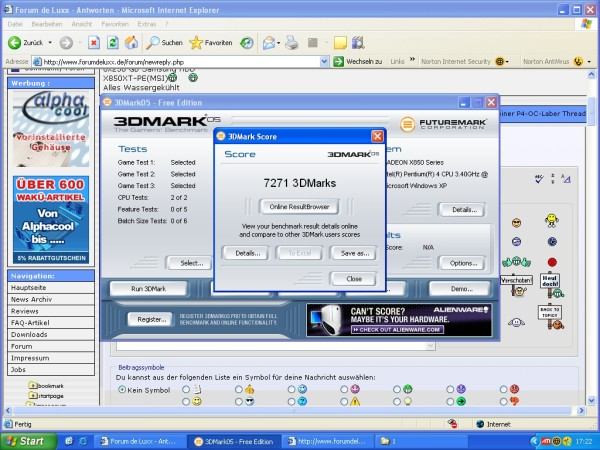The width and height of the screenshot is (600, 450).
Task: Open the Favoriten star tool
Action: tap(211, 42)
